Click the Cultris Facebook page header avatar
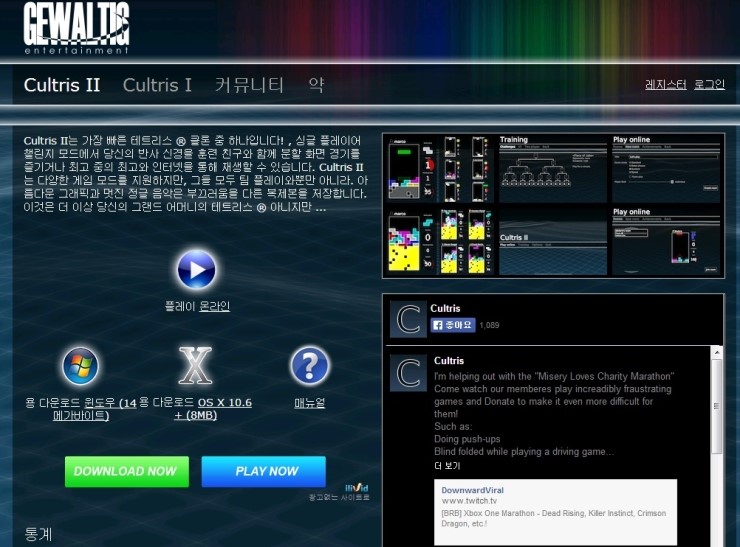This screenshot has width=740, height=547. point(408,320)
